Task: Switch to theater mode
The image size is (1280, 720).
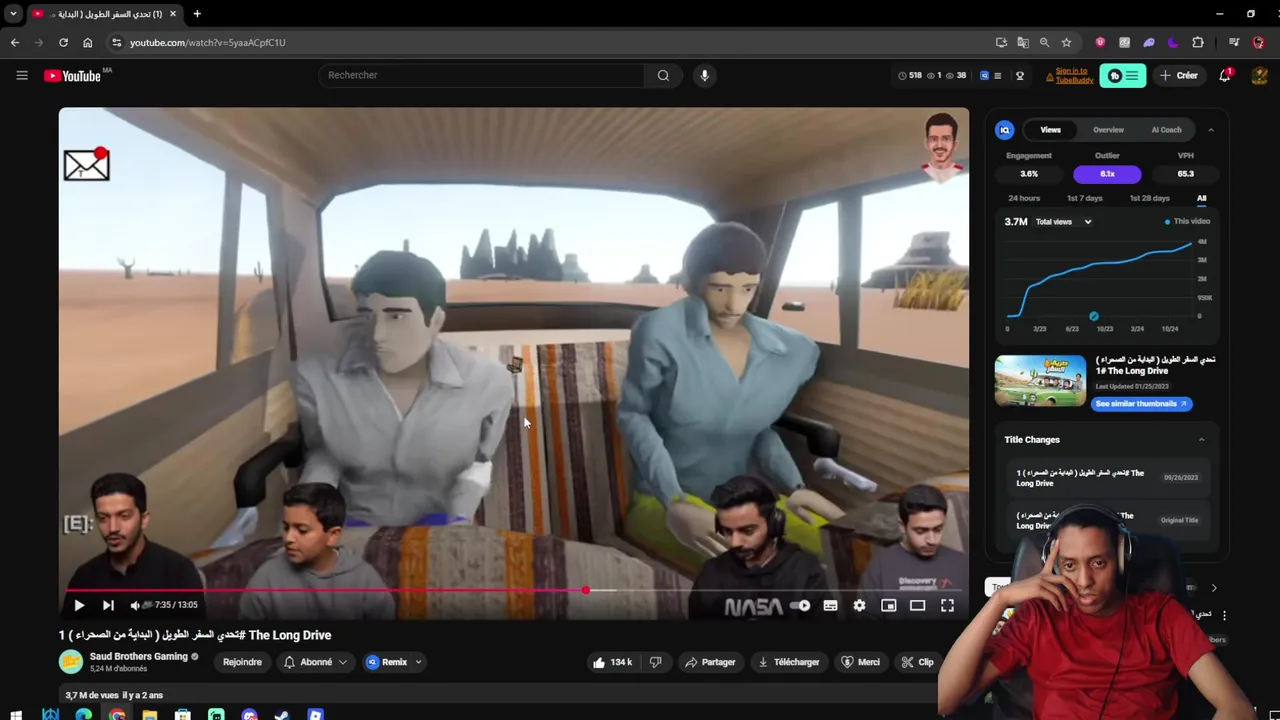Action: coord(917,605)
